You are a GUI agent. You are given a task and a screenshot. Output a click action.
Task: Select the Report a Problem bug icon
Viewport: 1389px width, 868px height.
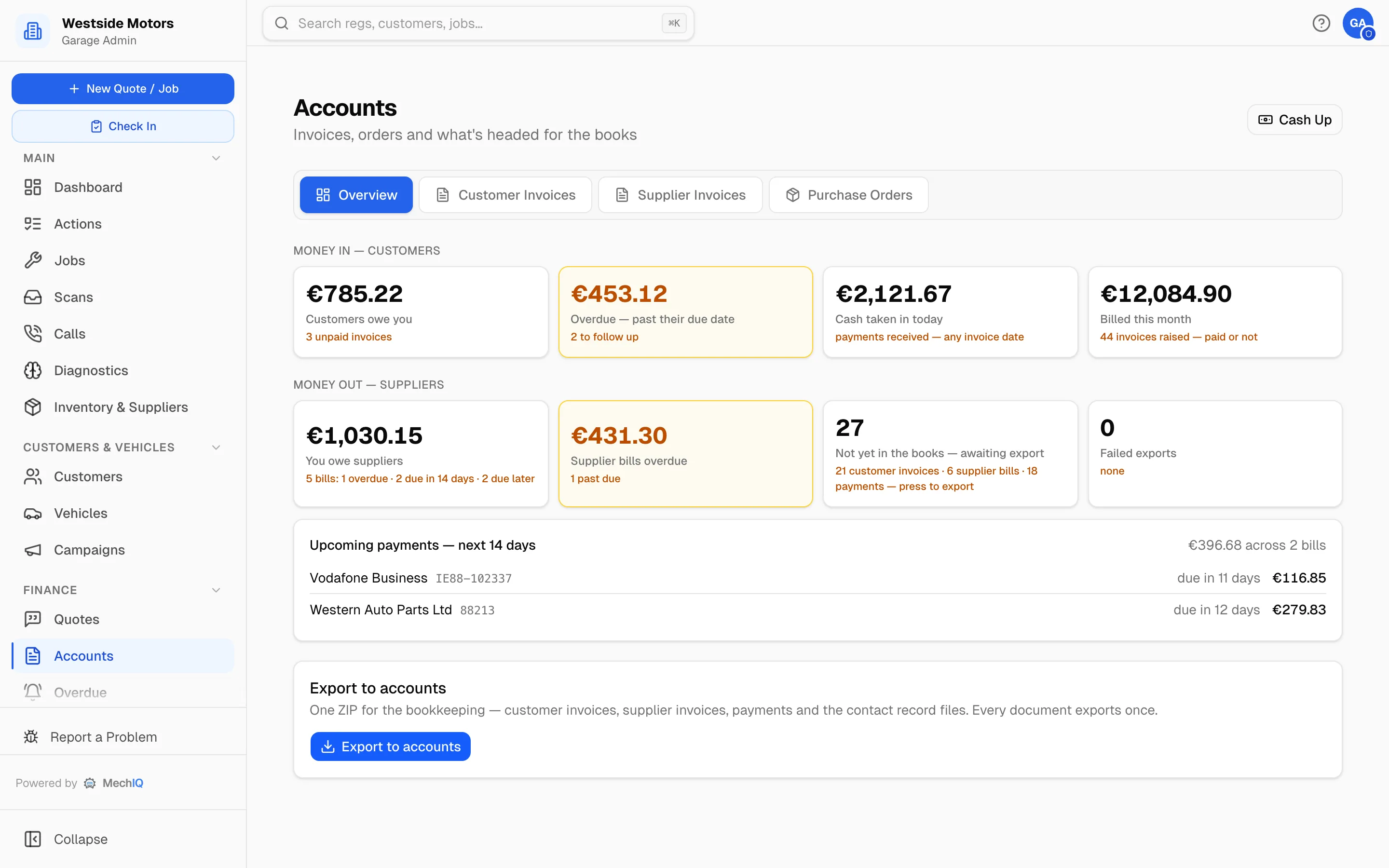31,736
